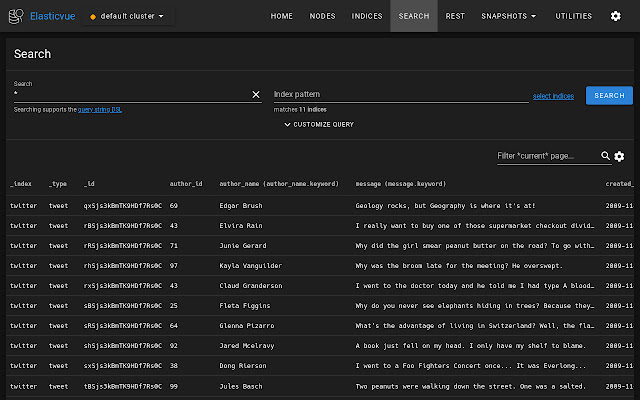Open the Indices tab
Viewport: 640px width, 400px height.
[x=367, y=16]
